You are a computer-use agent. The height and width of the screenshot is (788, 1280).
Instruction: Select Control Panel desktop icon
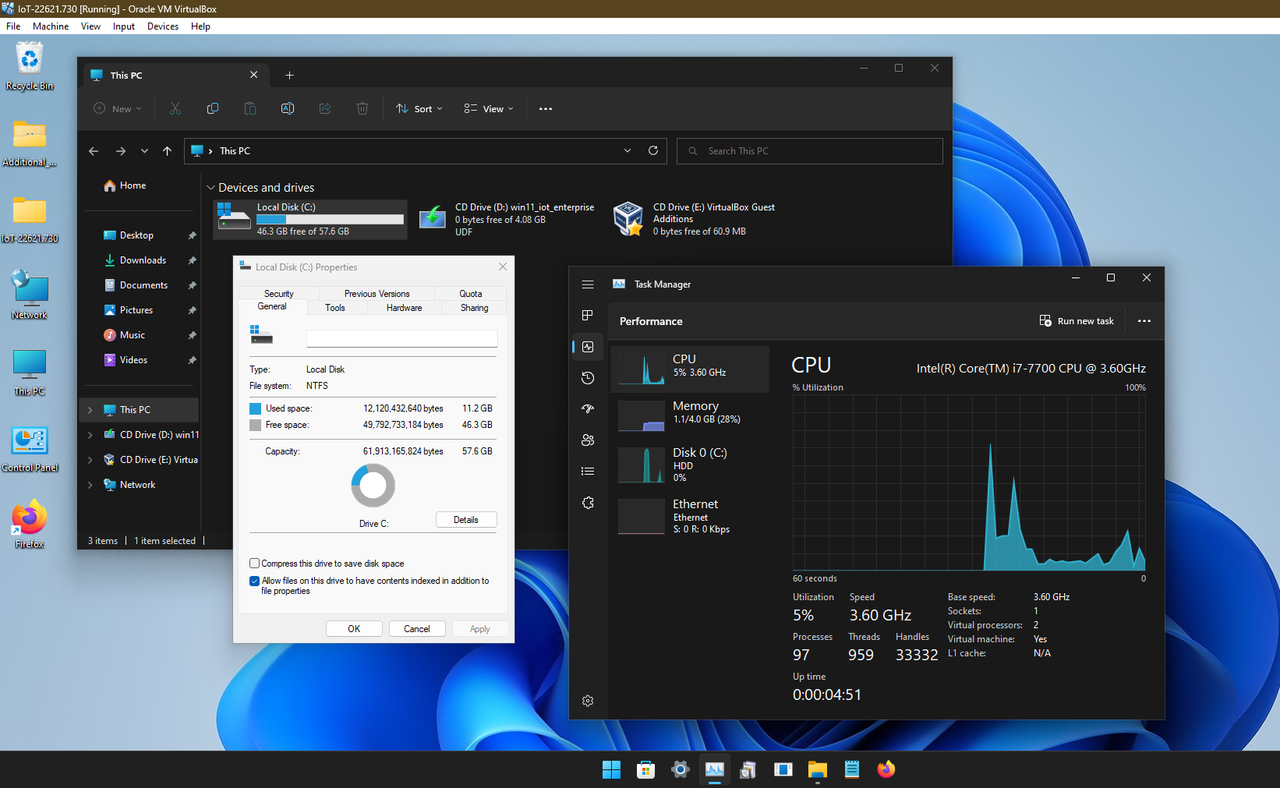30,449
